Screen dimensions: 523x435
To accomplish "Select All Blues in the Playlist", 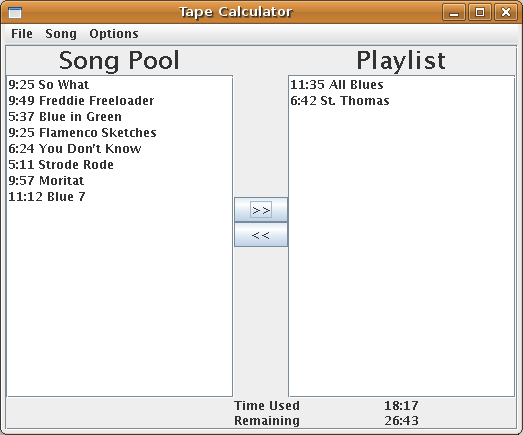I will 402,85.
